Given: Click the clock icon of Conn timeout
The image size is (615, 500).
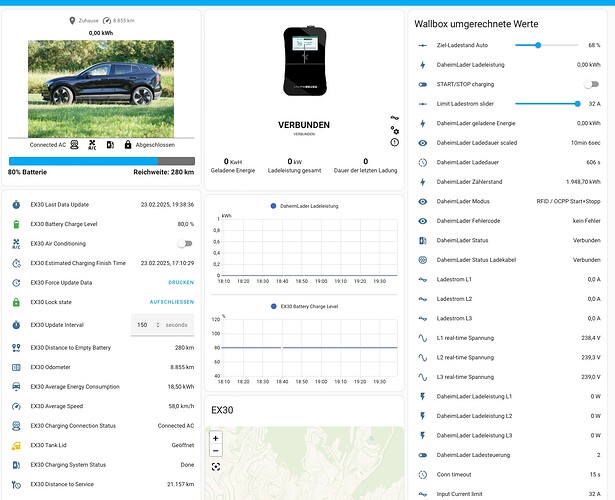Looking at the screenshot, I should pos(422,475).
